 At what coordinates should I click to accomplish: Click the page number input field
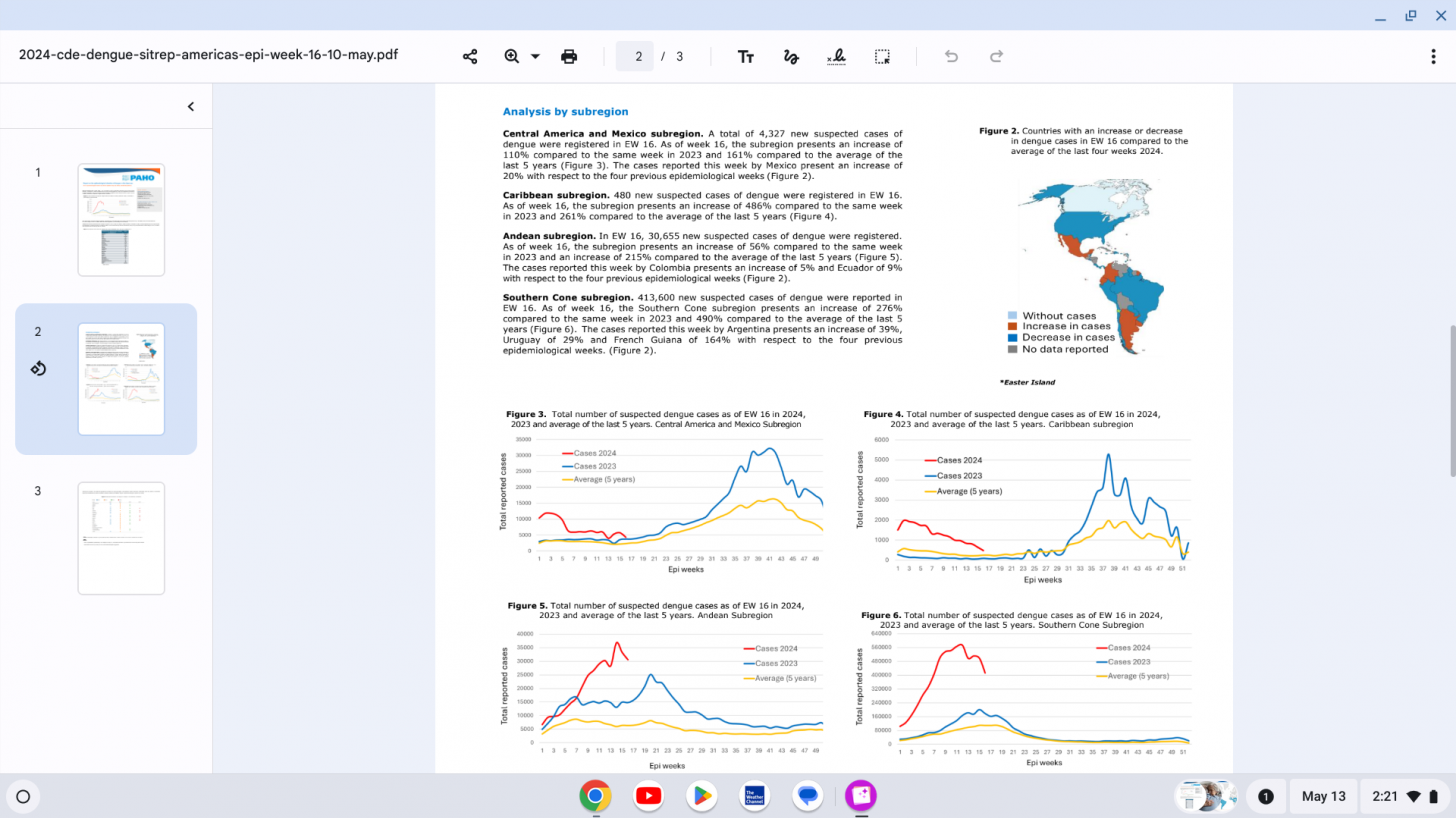click(x=637, y=56)
